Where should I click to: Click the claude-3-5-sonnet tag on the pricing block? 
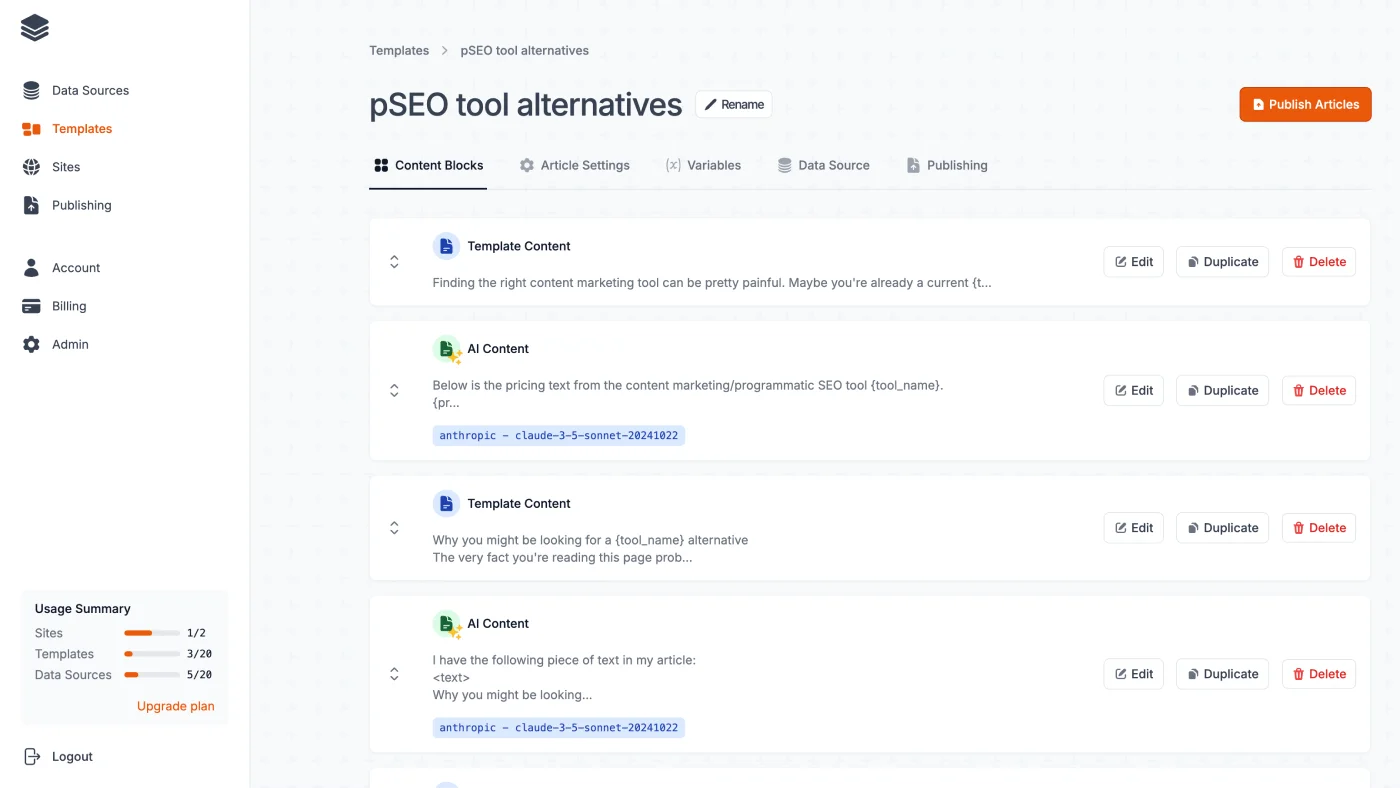tap(558, 436)
